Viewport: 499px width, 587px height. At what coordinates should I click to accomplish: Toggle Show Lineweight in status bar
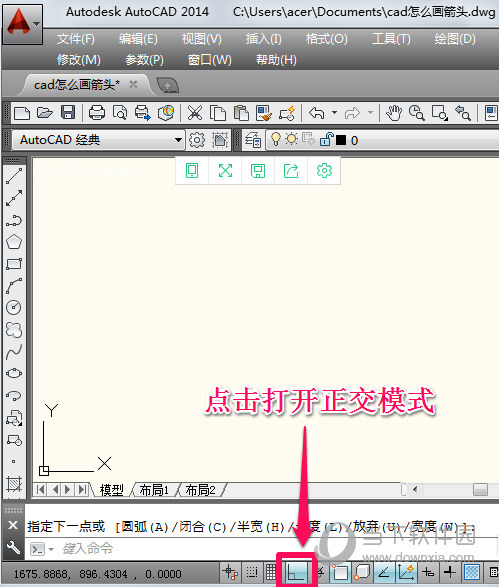450,572
